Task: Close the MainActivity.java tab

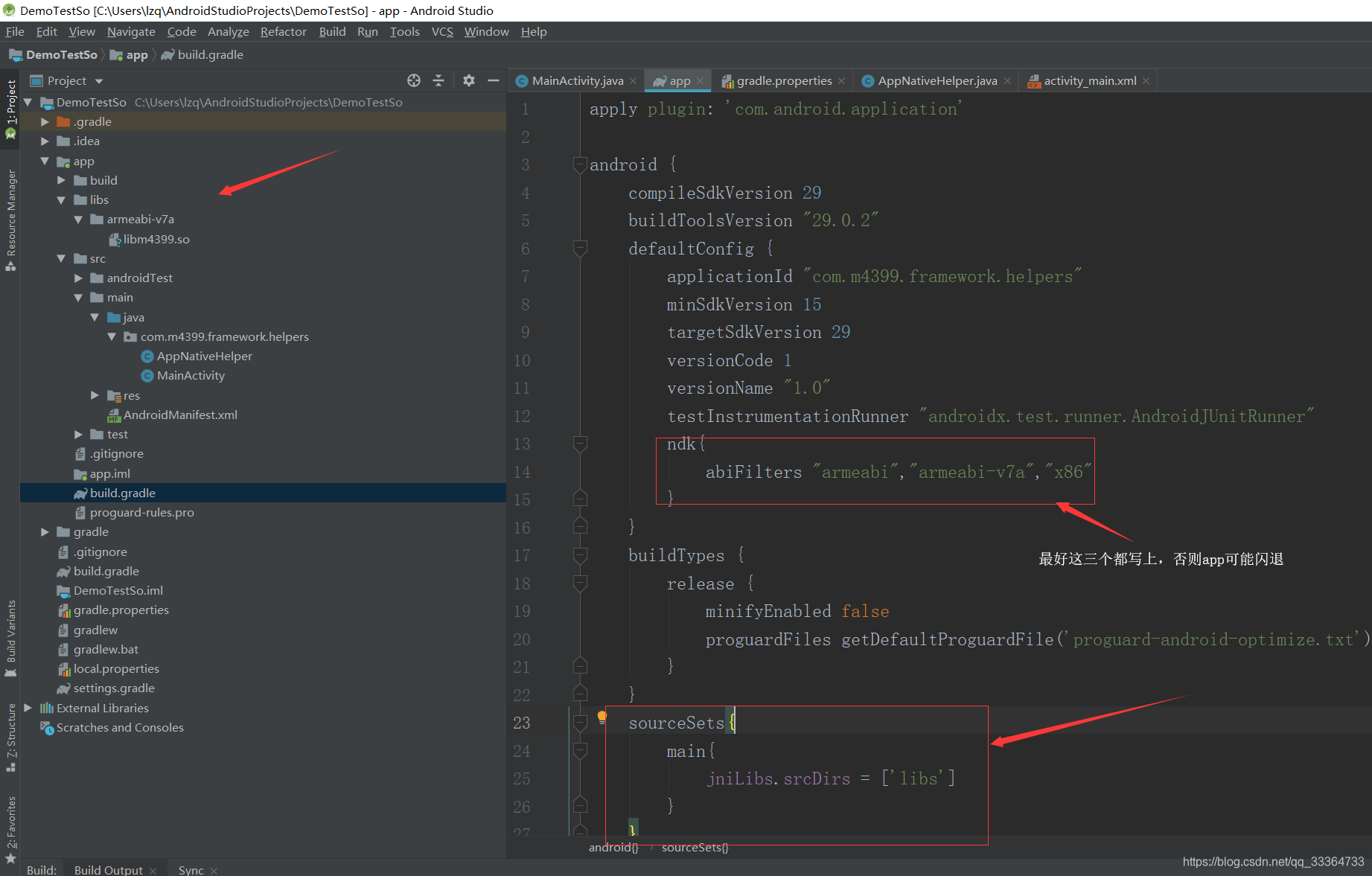Action: click(x=633, y=81)
